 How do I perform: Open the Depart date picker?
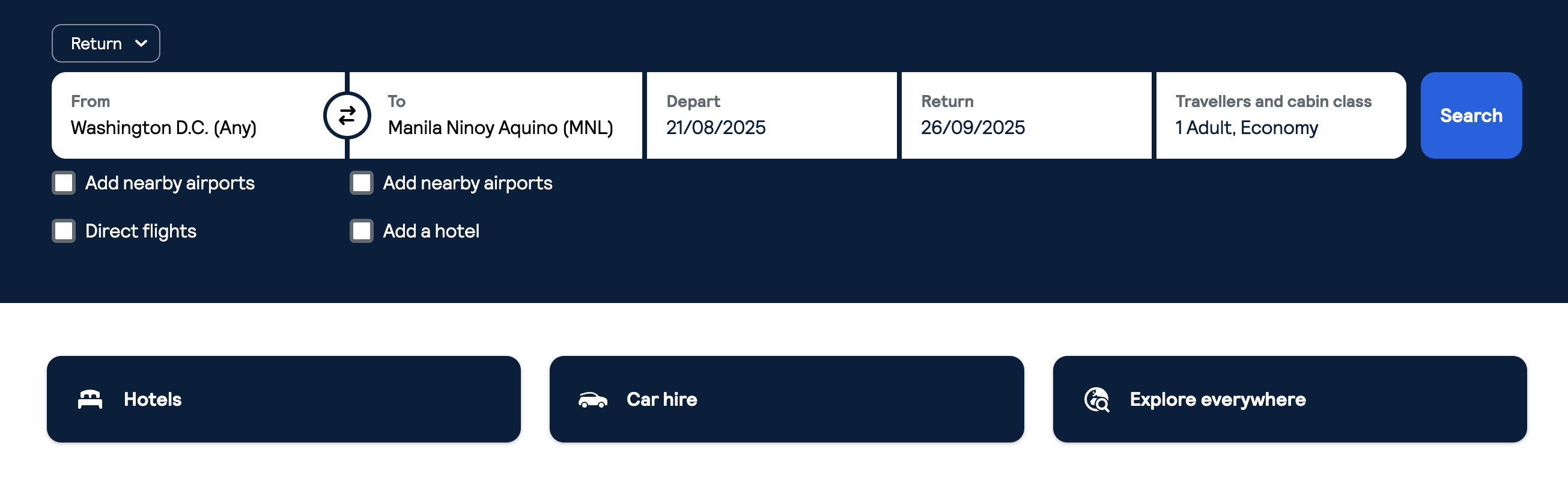click(x=771, y=115)
